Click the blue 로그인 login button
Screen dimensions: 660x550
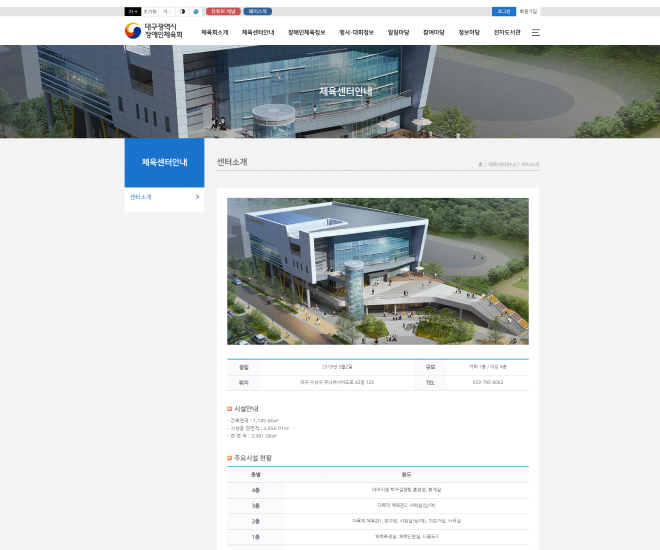click(504, 12)
